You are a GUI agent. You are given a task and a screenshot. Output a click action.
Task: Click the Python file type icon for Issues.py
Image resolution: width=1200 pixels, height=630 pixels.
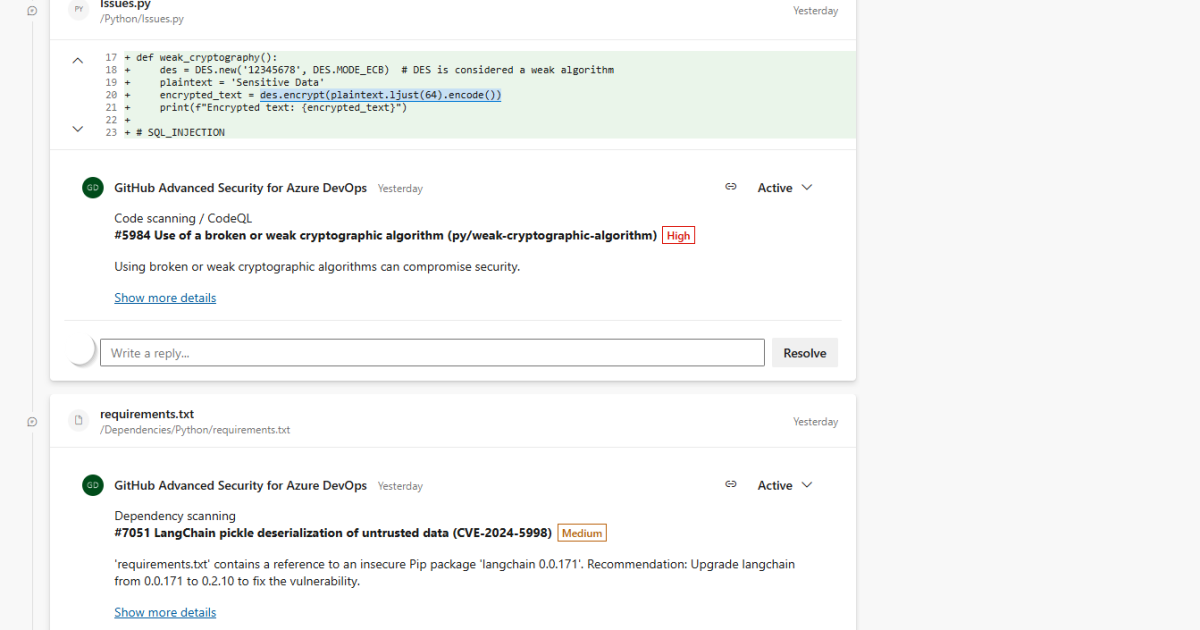pyautogui.click(x=79, y=10)
